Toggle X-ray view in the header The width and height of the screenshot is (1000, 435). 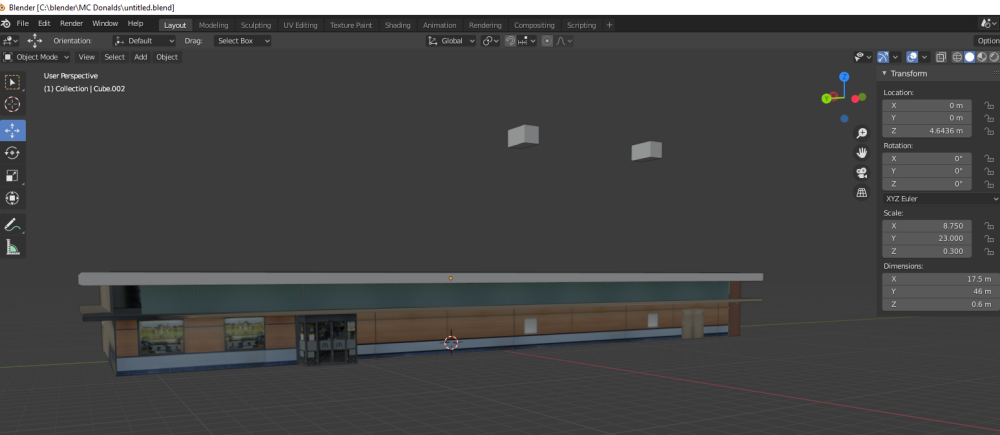click(x=941, y=57)
